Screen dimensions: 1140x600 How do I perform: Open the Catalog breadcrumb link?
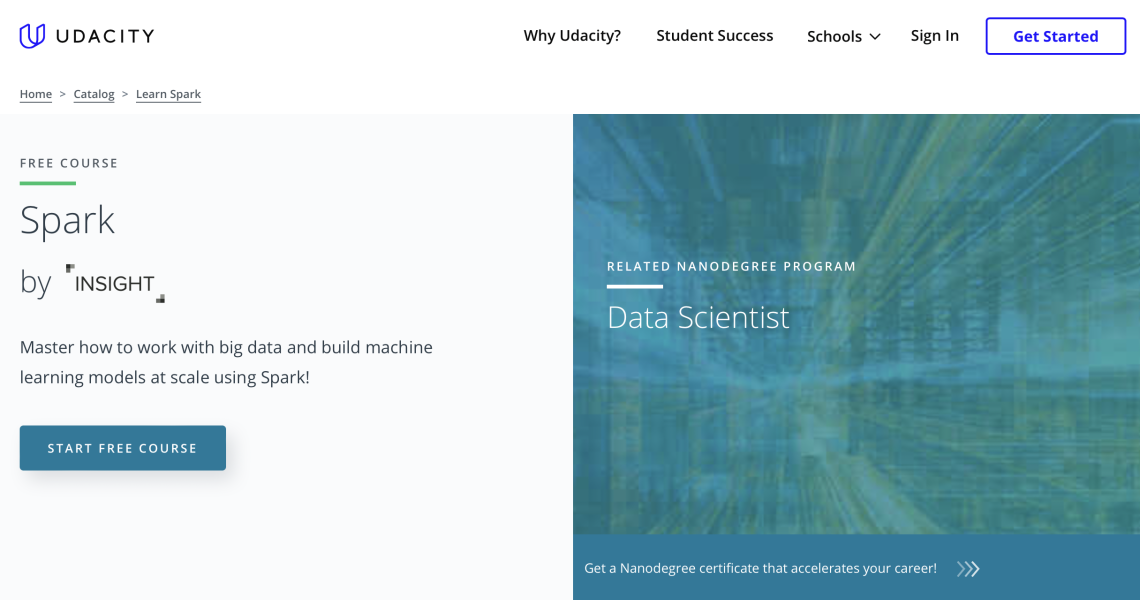[x=94, y=94]
